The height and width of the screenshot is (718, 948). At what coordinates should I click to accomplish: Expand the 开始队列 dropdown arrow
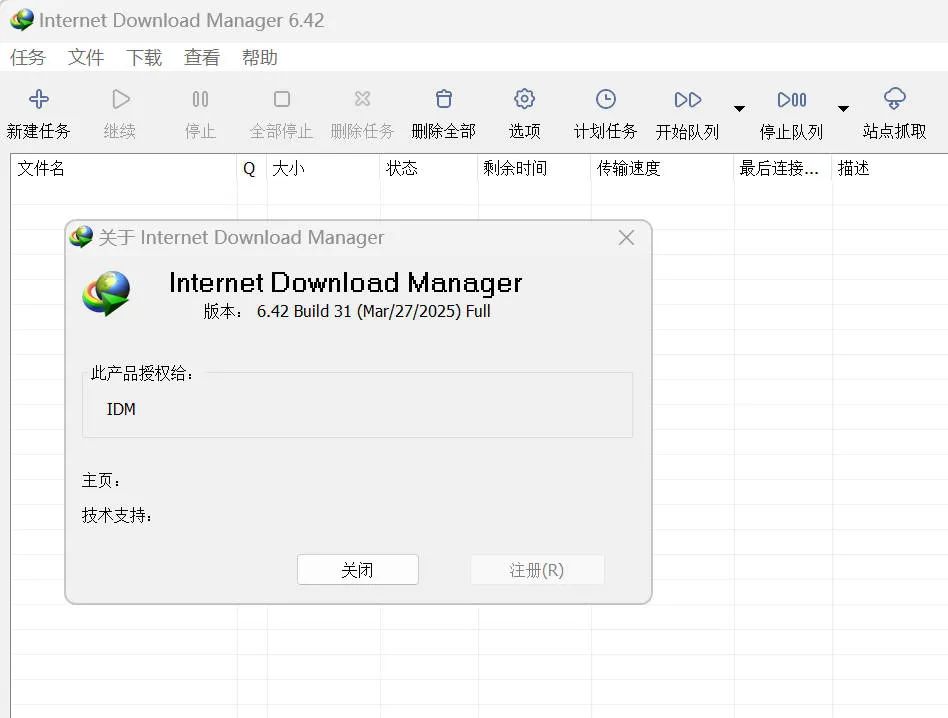[x=739, y=109]
